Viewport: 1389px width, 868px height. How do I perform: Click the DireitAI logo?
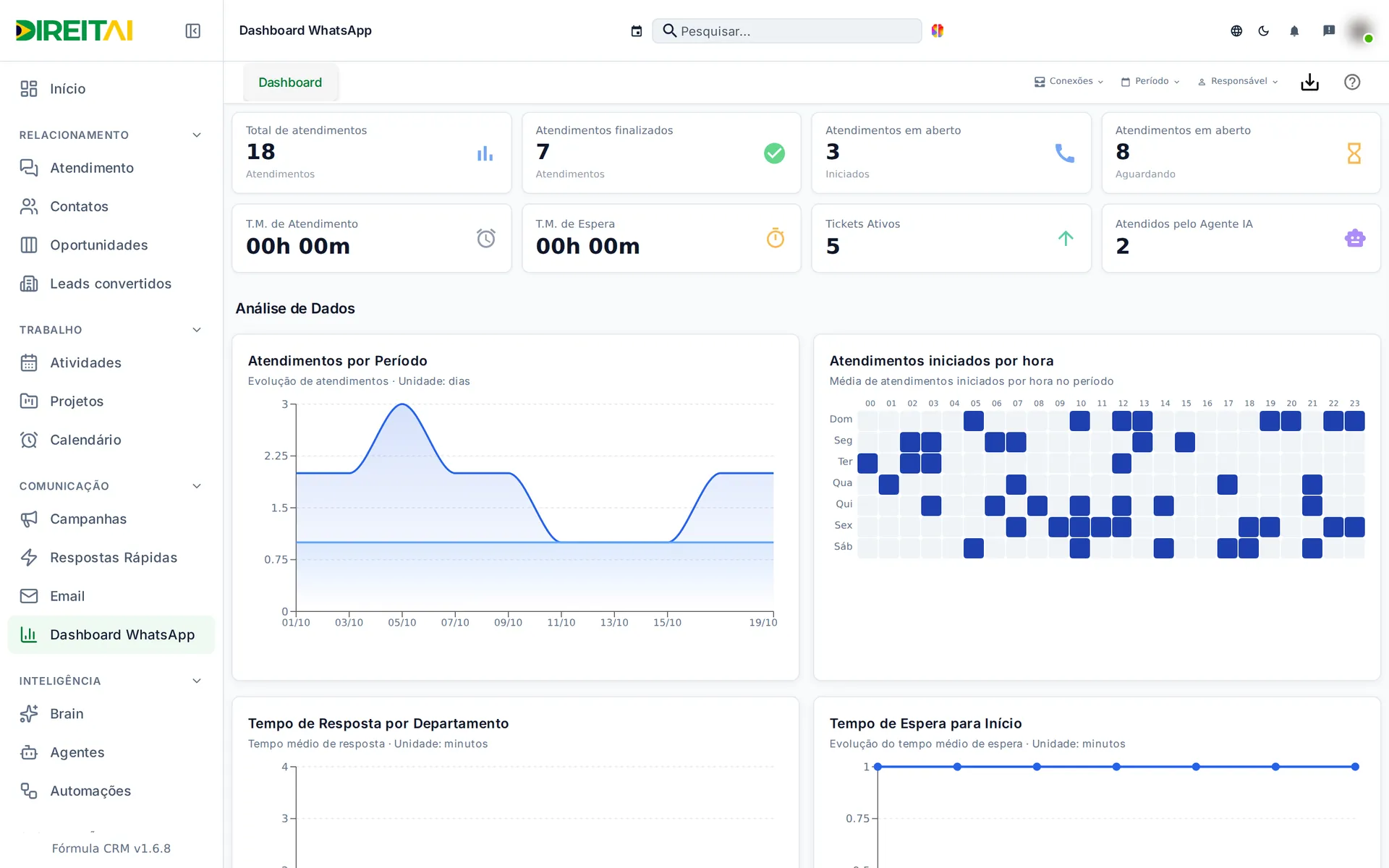tap(75, 30)
